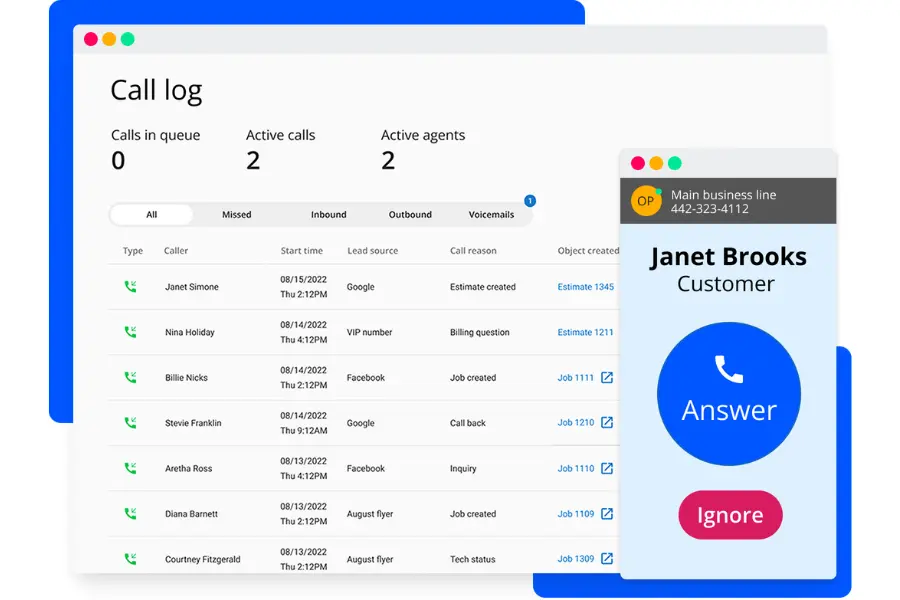Click the Active calls counter
The image size is (900, 600).
[x=281, y=149]
